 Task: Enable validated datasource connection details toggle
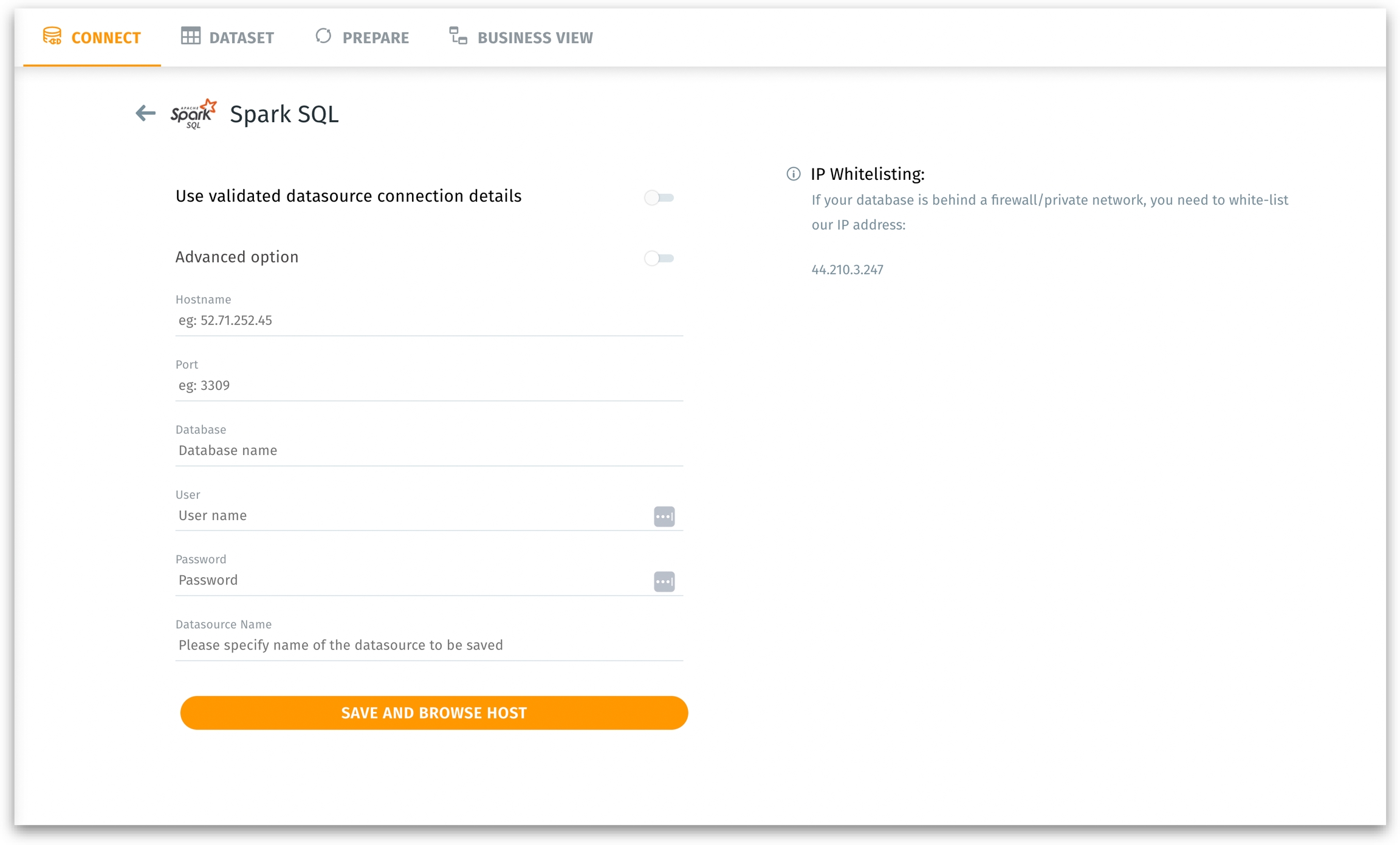659,197
